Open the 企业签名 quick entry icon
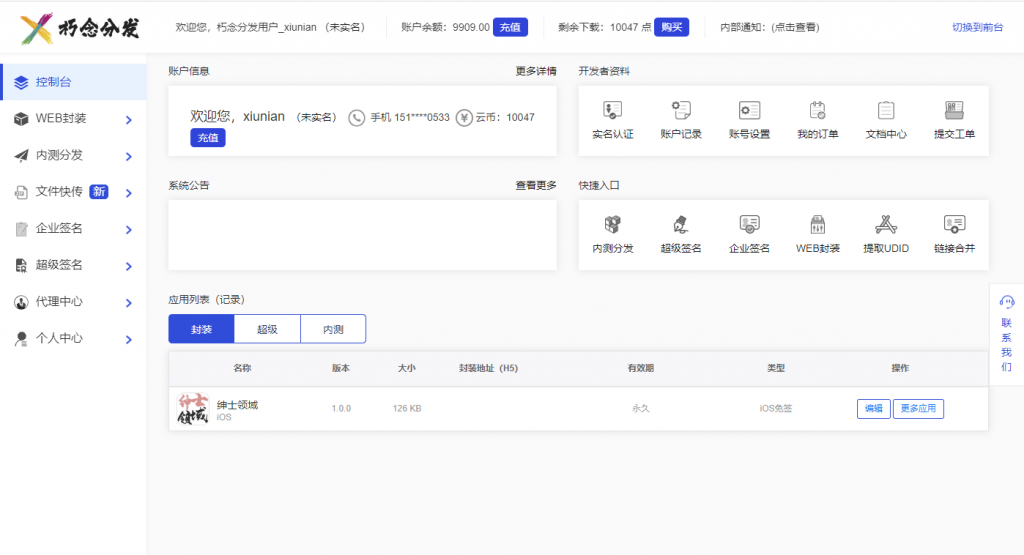Screen dimensions: 1024x555 tap(749, 225)
